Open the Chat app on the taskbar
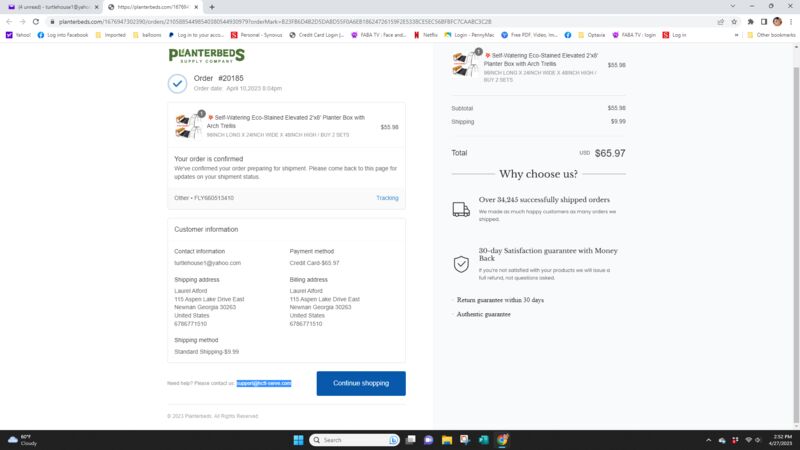The height and width of the screenshot is (450, 800). click(x=429, y=440)
